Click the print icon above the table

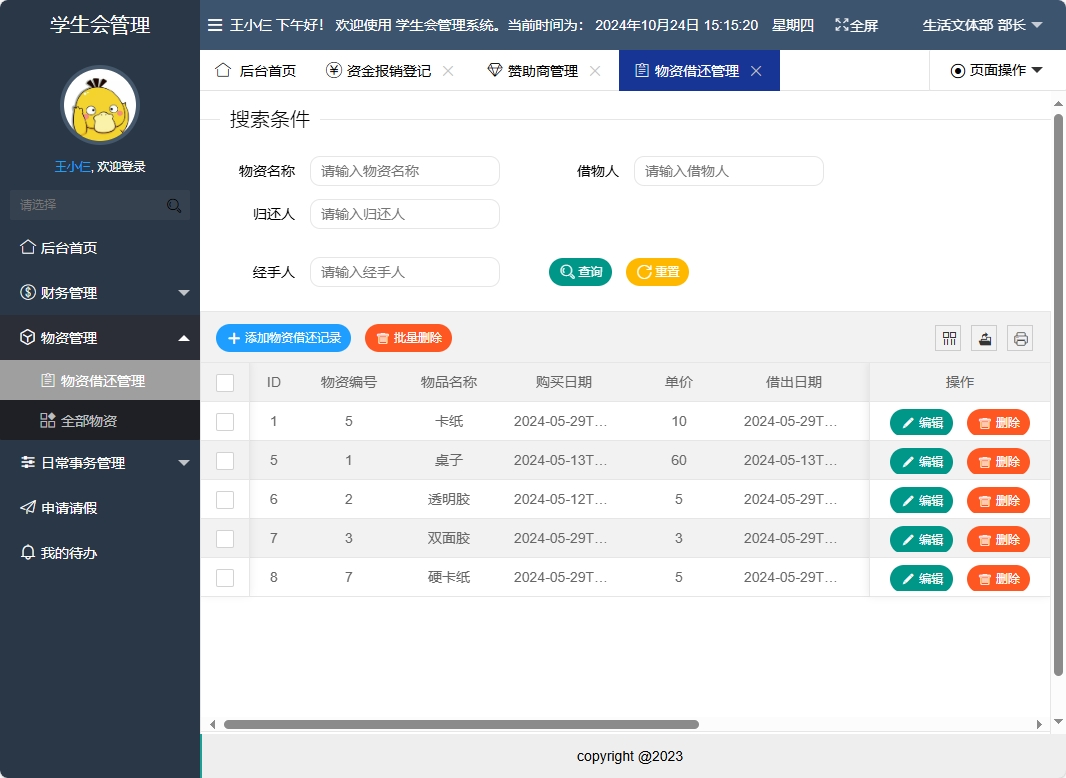click(x=1019, y=338)
